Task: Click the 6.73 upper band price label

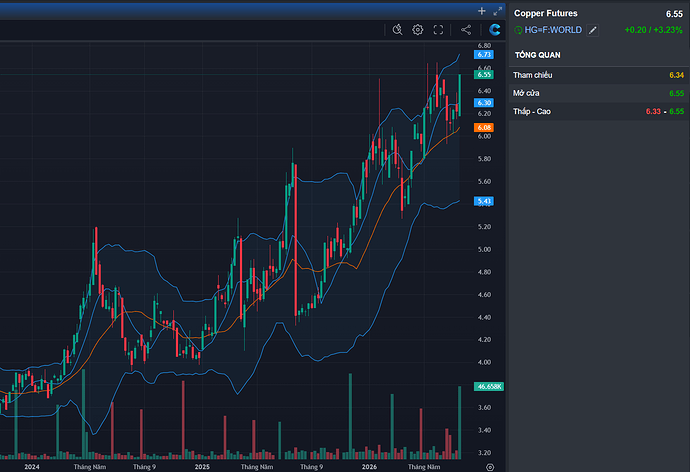Action: pos(484,55)
